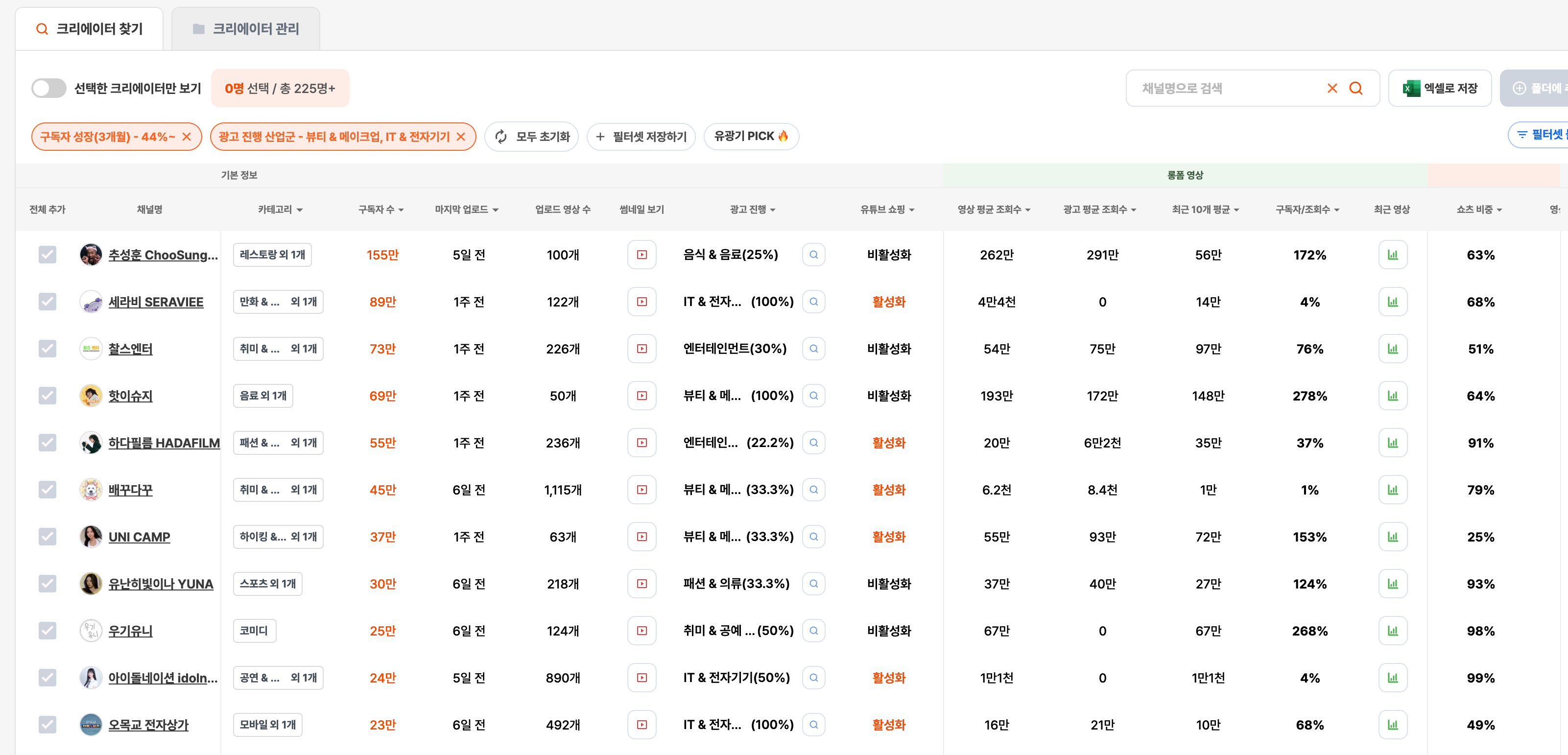Remove the ad industry filter chip
The image size is (1568, 755).
(x=461, y=136)
